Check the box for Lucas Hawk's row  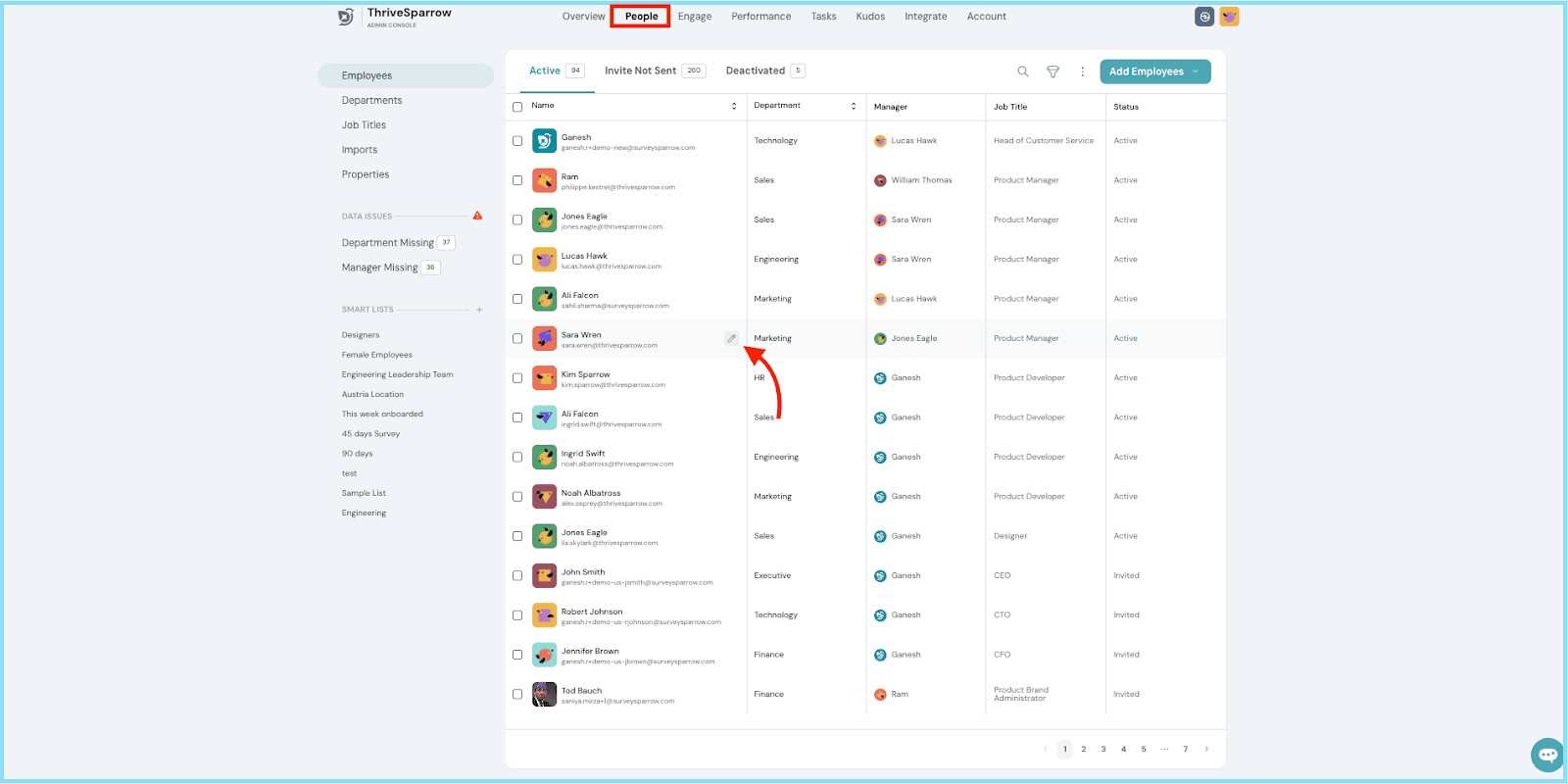517,260
